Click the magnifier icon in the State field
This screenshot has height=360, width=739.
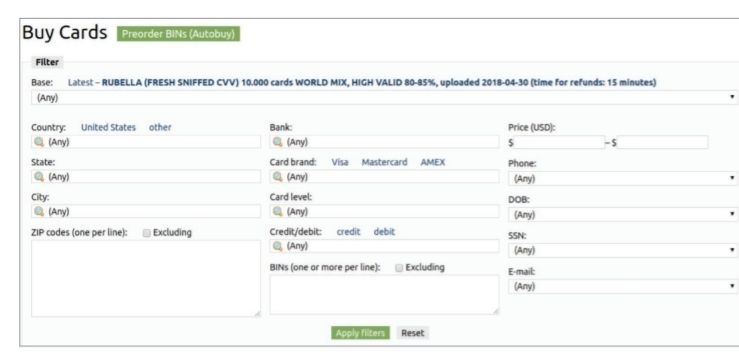[x=39, y=176]
